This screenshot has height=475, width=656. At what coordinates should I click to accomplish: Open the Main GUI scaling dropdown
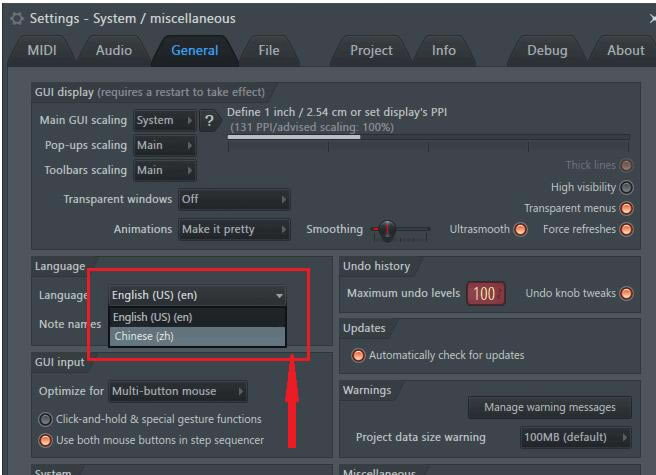click(165, 120)
